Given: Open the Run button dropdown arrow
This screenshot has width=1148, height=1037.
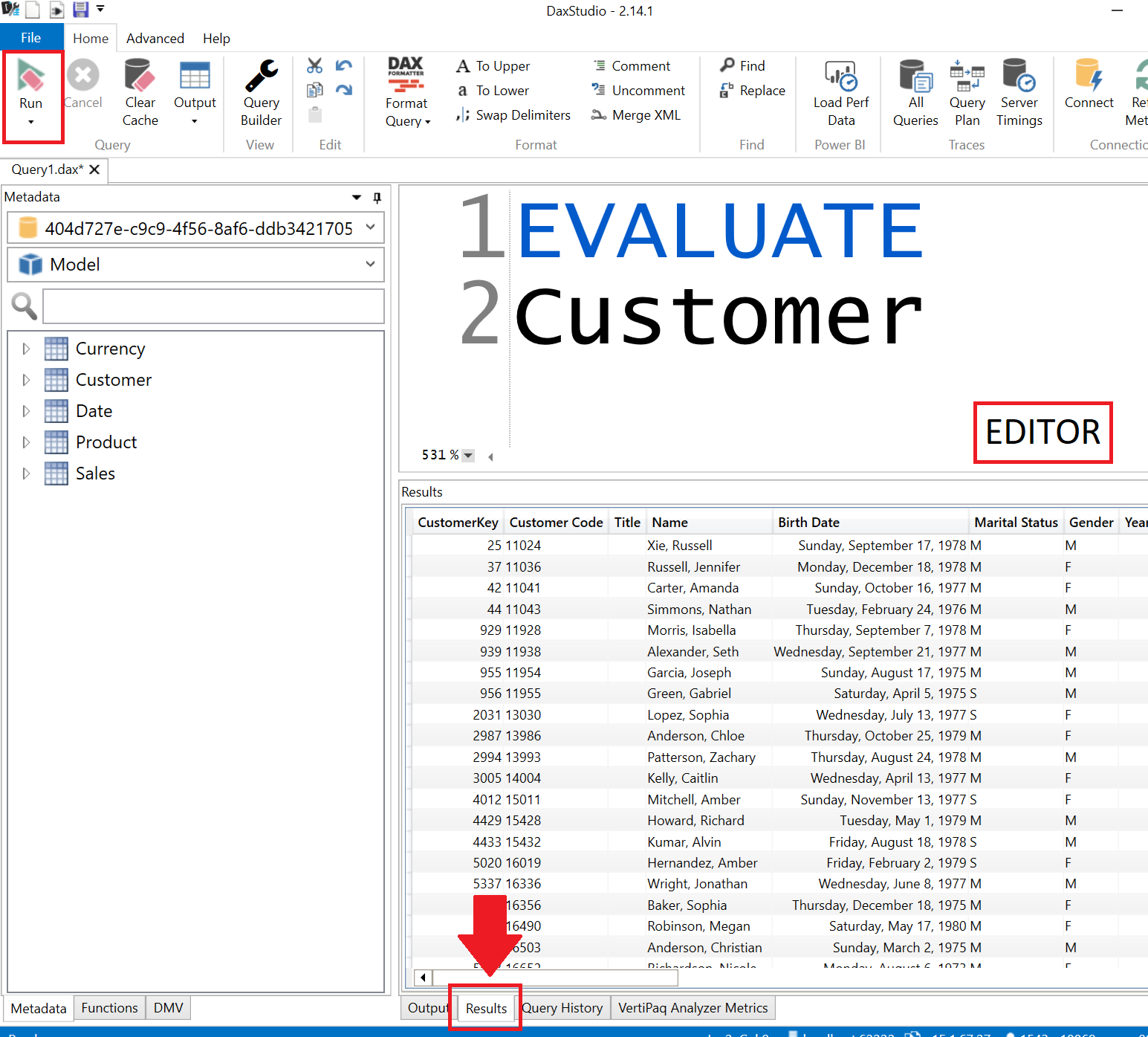Looking at the screenshot, I should point(30,122).
